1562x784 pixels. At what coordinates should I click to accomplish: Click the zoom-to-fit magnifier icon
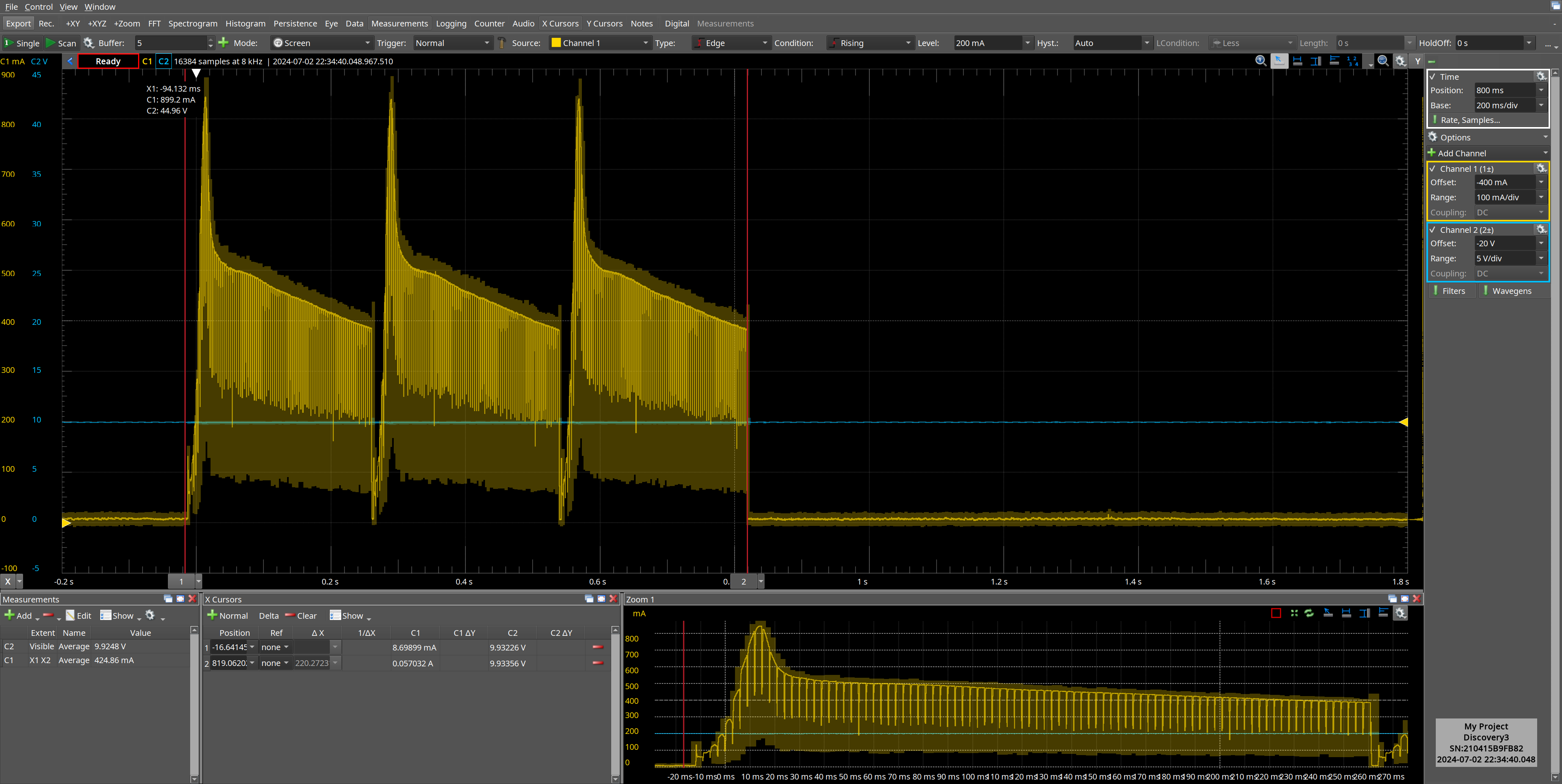tap(1383, 61)
